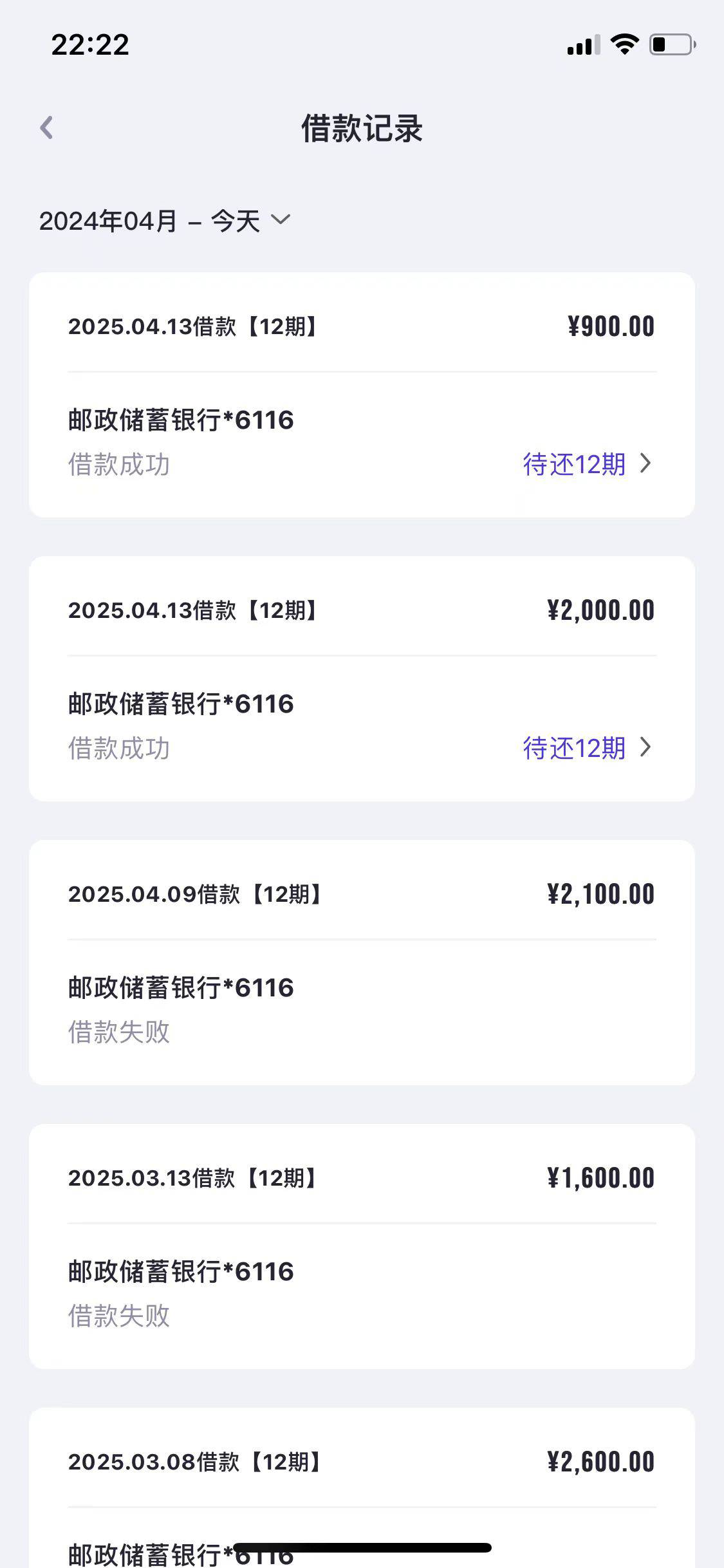
Task: Tap the ¥900.00 amount
Action: tap(611, 326)
